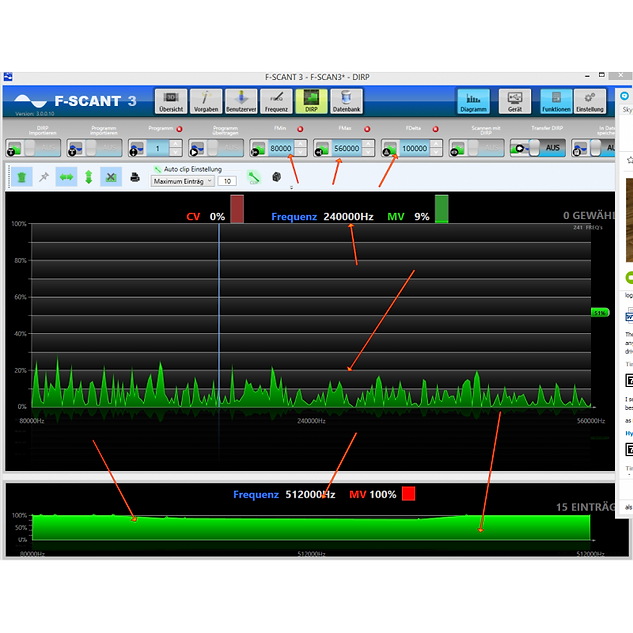Click the green MV level bar
The height and width of the screenshot is (633, 633).
[442, 209]
